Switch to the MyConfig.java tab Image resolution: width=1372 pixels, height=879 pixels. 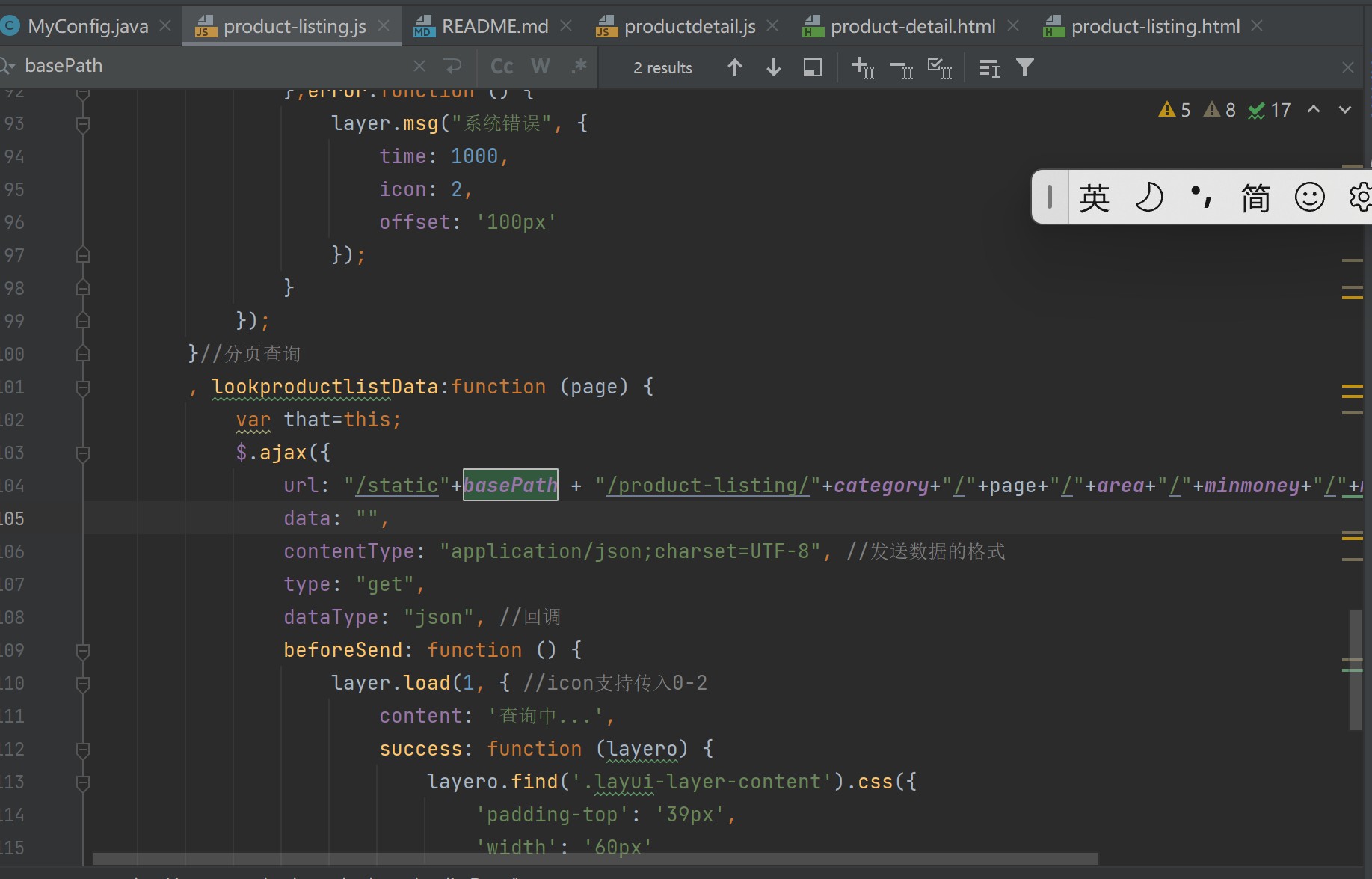click(87, 26)
